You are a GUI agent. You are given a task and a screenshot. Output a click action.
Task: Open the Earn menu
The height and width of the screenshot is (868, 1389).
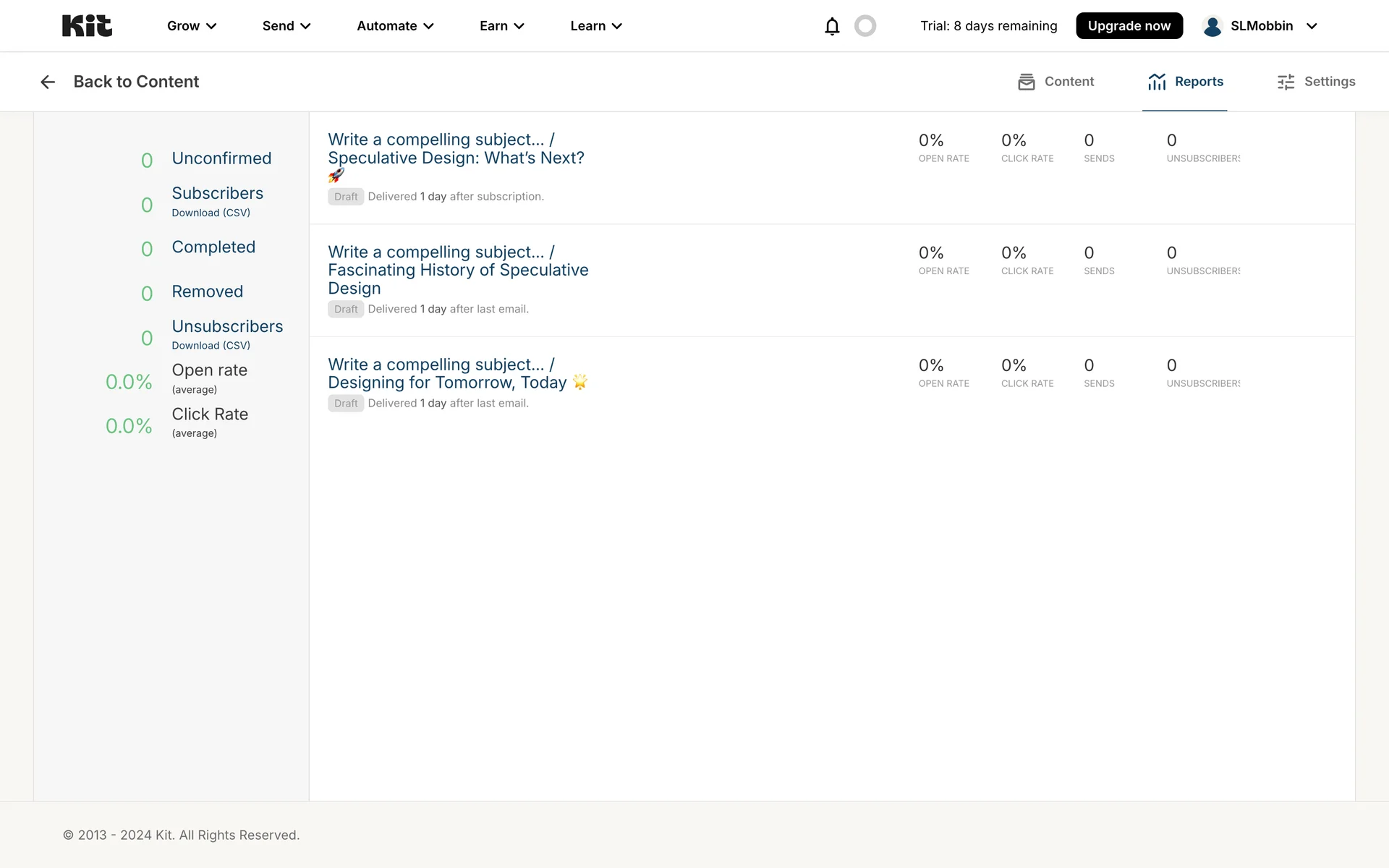[x=501, y=26]
